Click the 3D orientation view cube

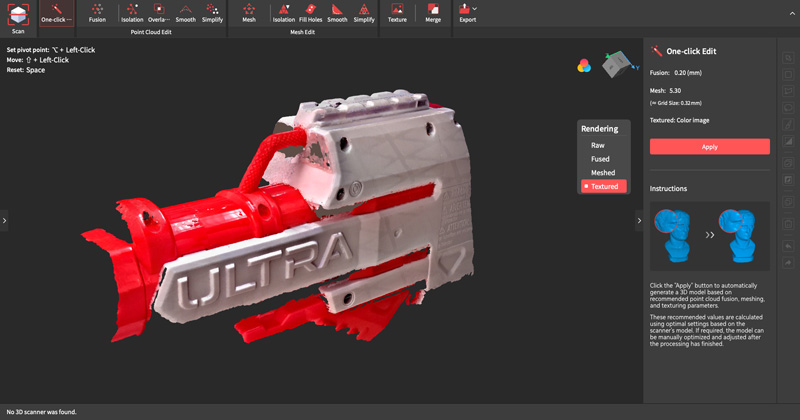619,64
